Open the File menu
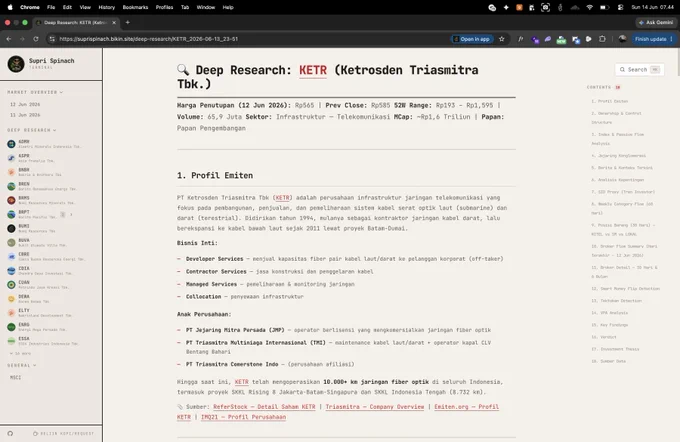This screenshot has width=680, height=442. (x=51, y=7)
